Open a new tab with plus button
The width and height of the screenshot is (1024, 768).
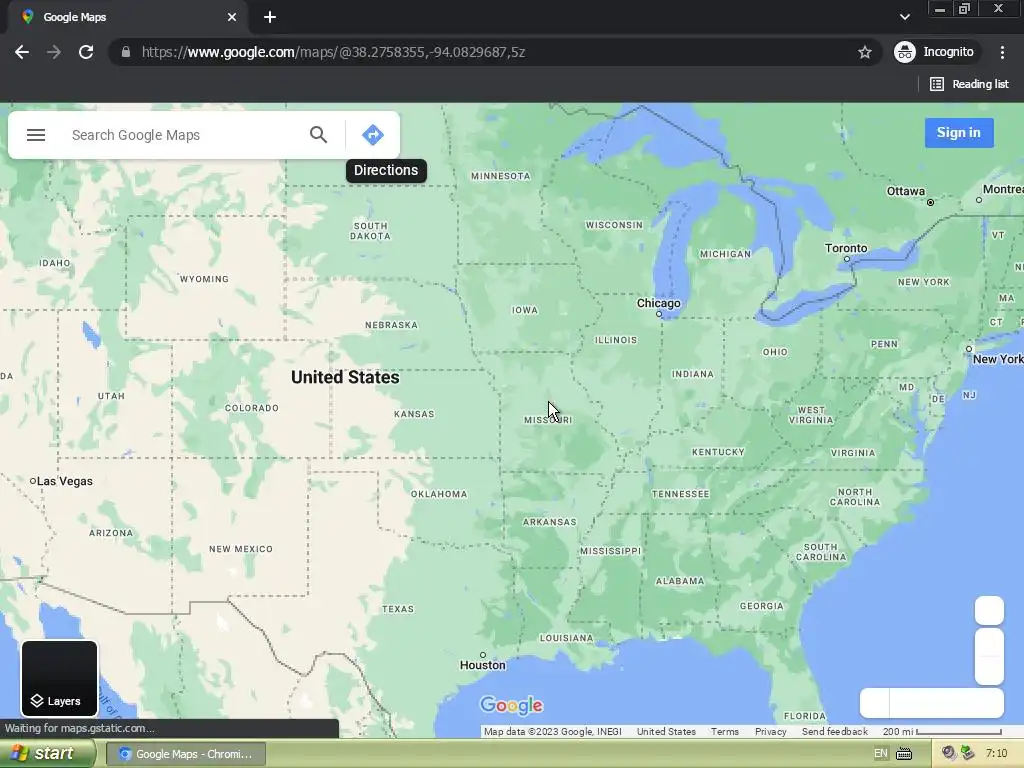click(x=270, y=17)
